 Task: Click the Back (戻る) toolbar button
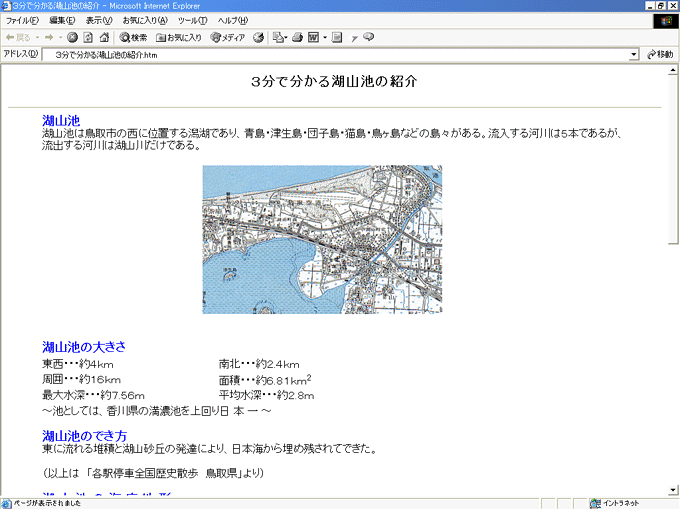[x=18, y=37]
